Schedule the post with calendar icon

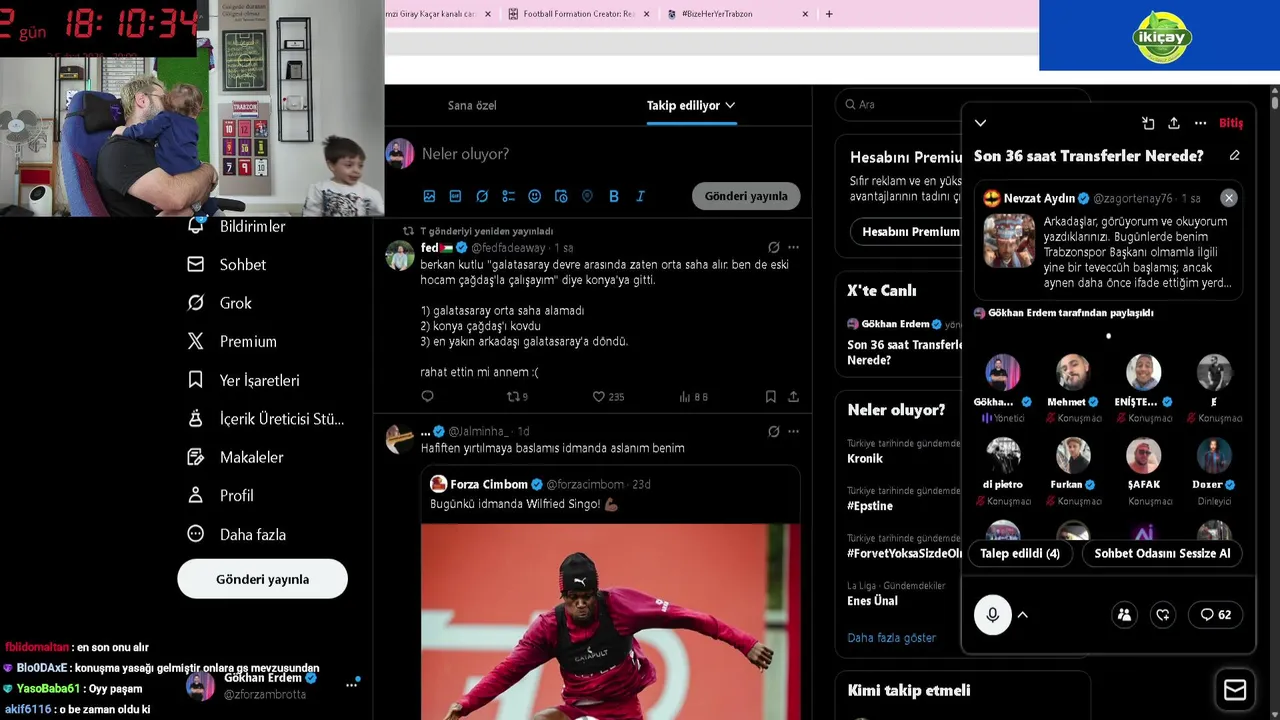tap(561, 196)
